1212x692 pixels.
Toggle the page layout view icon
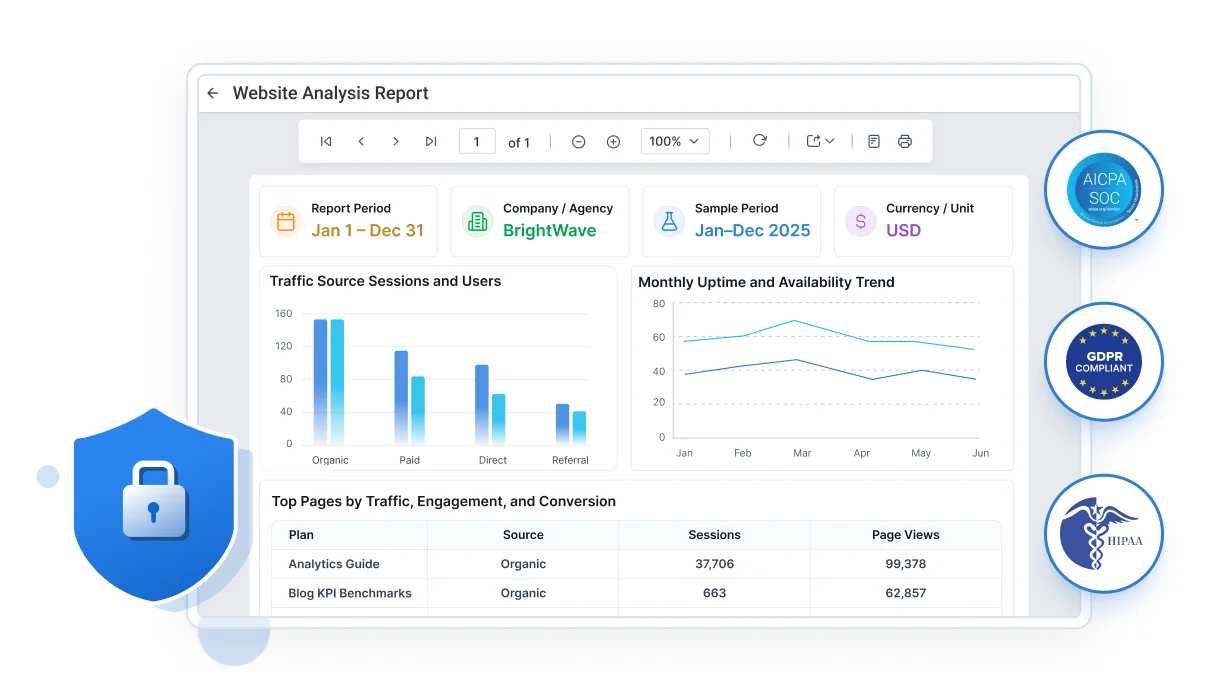[x=874, y=142]
